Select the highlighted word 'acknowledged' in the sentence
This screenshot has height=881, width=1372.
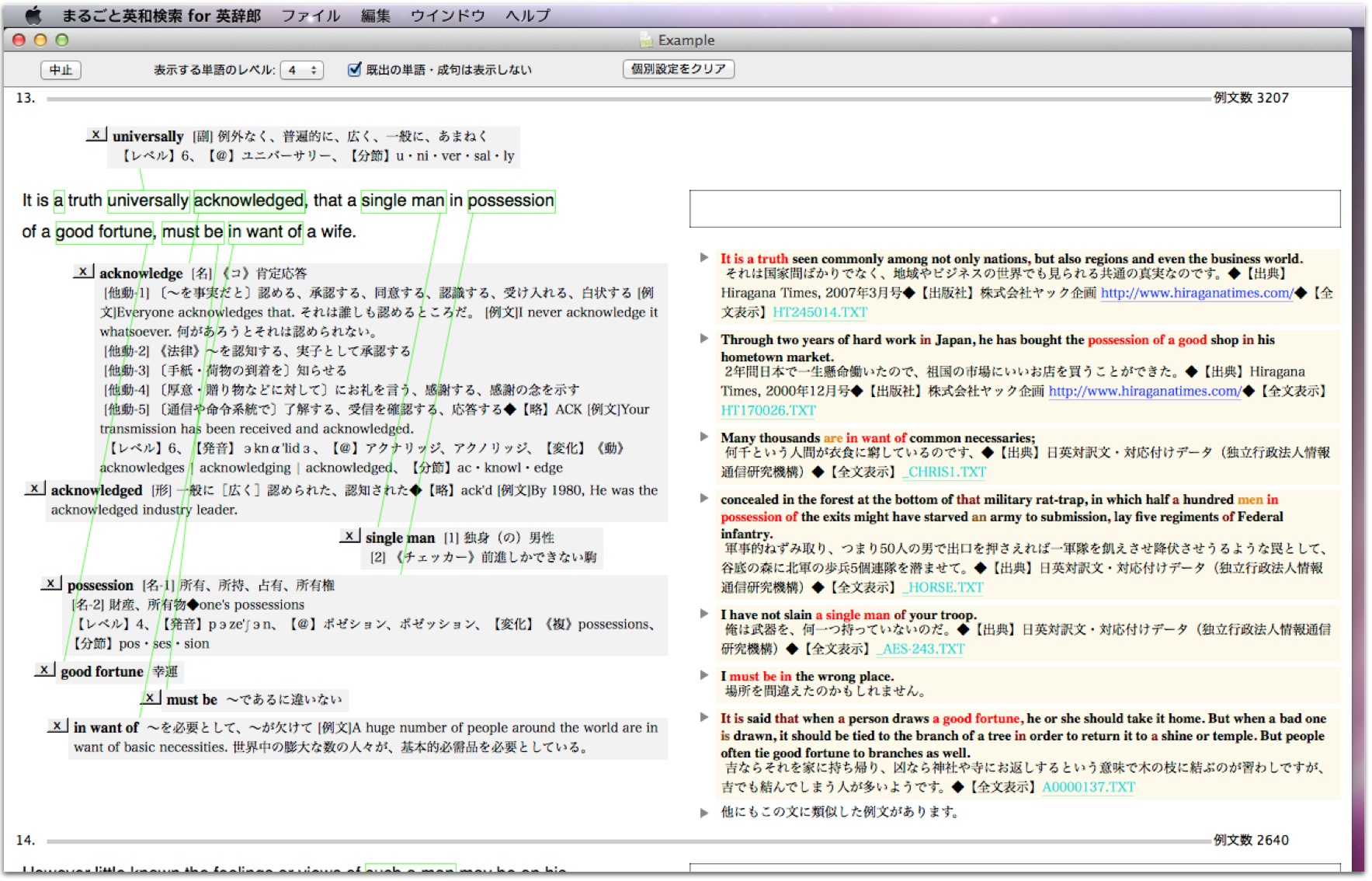click(248, 200)
